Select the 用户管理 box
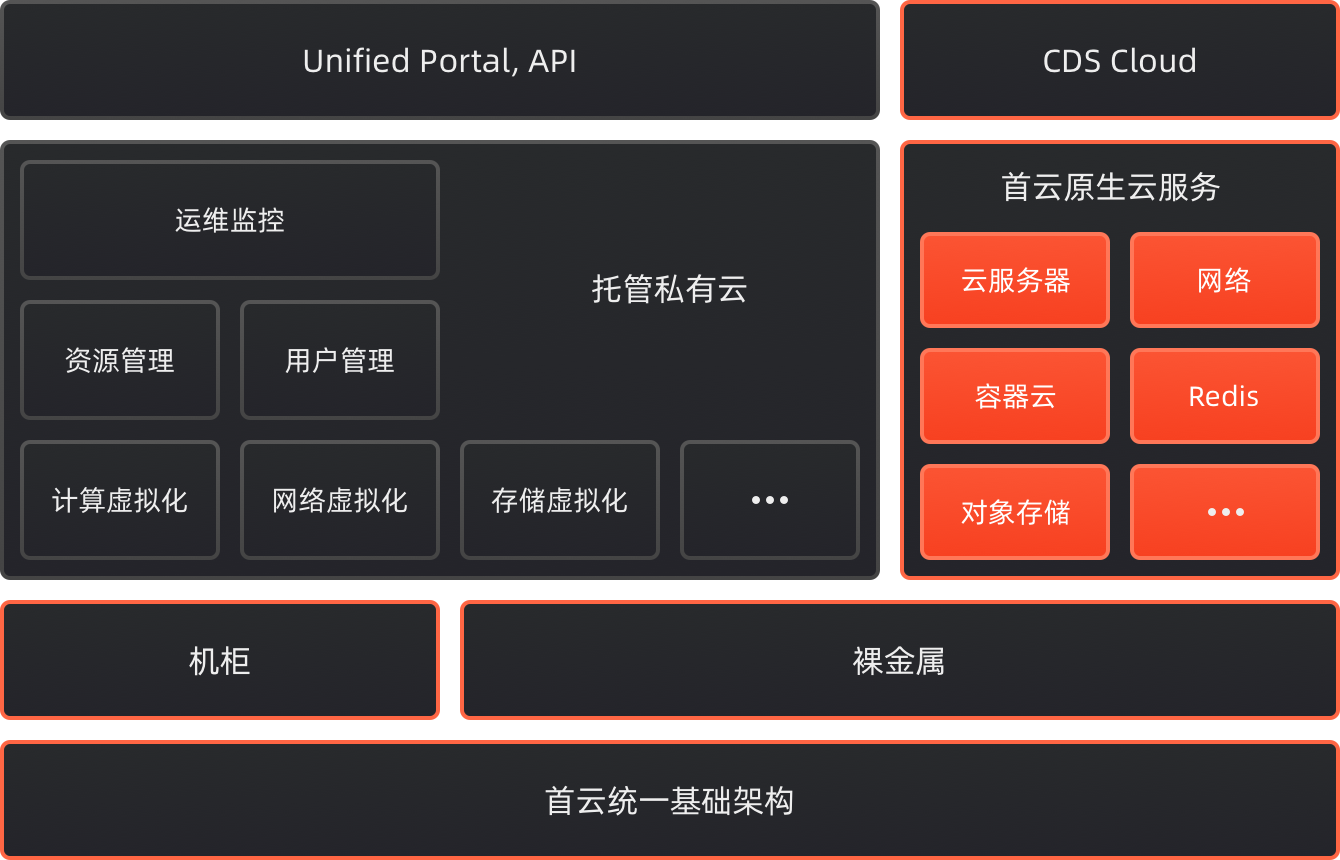Screen dimensions: 1340x860 click(x=340, y=360)
